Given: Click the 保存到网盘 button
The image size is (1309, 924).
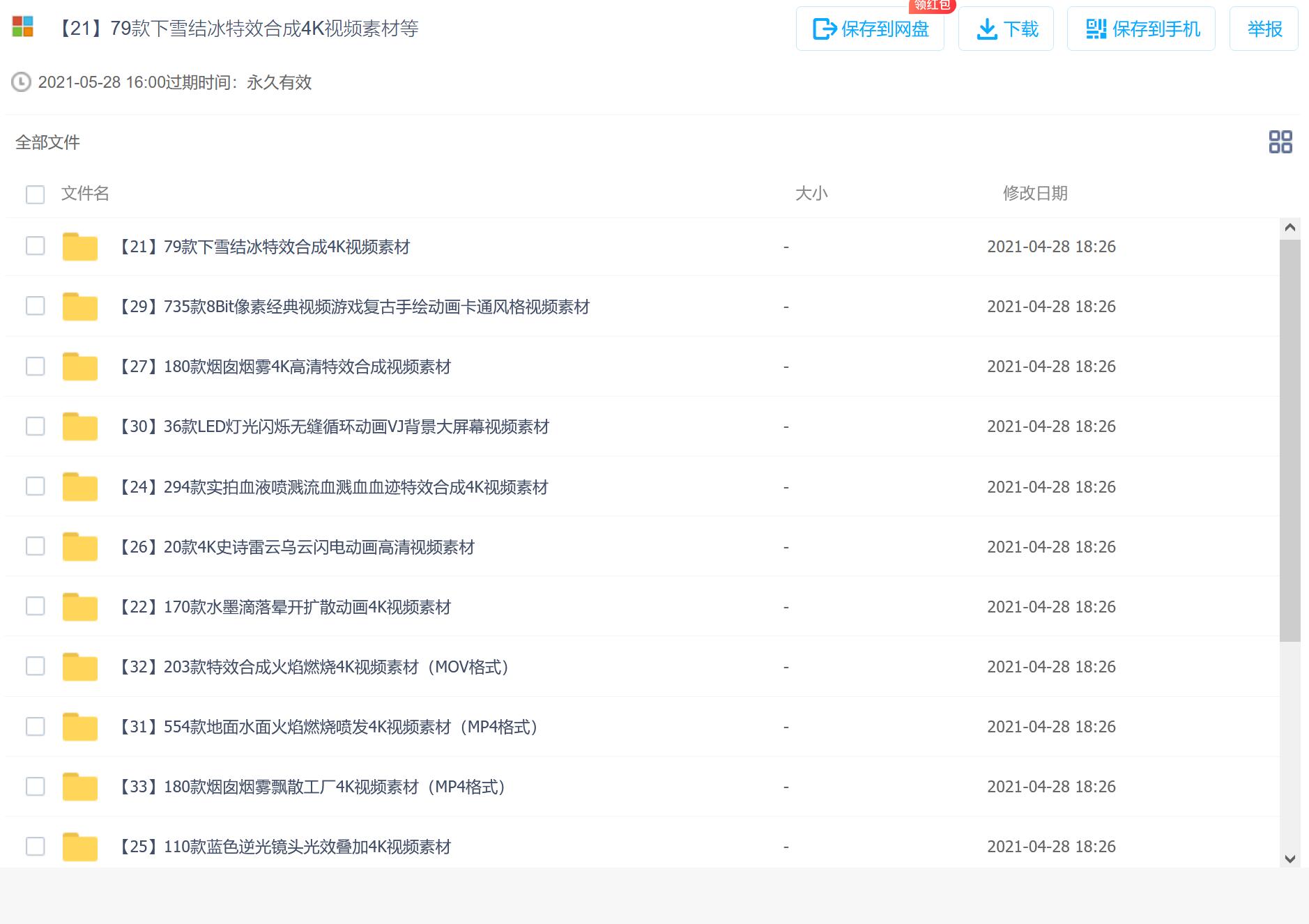Looking at the screenshot, I should click(x=870, y=29).
